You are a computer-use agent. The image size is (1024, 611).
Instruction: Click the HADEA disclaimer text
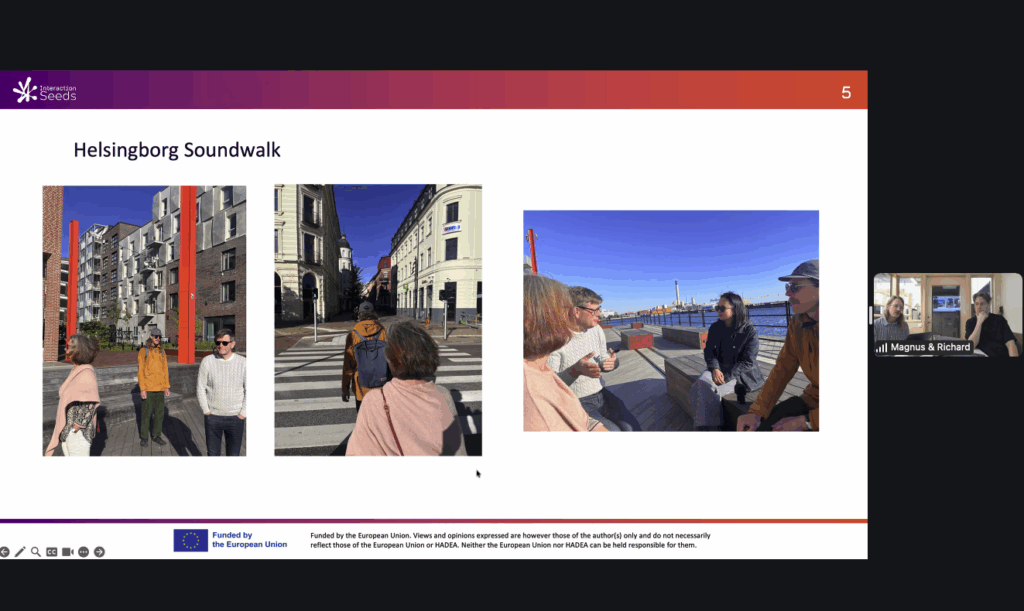tap(510, 540)
